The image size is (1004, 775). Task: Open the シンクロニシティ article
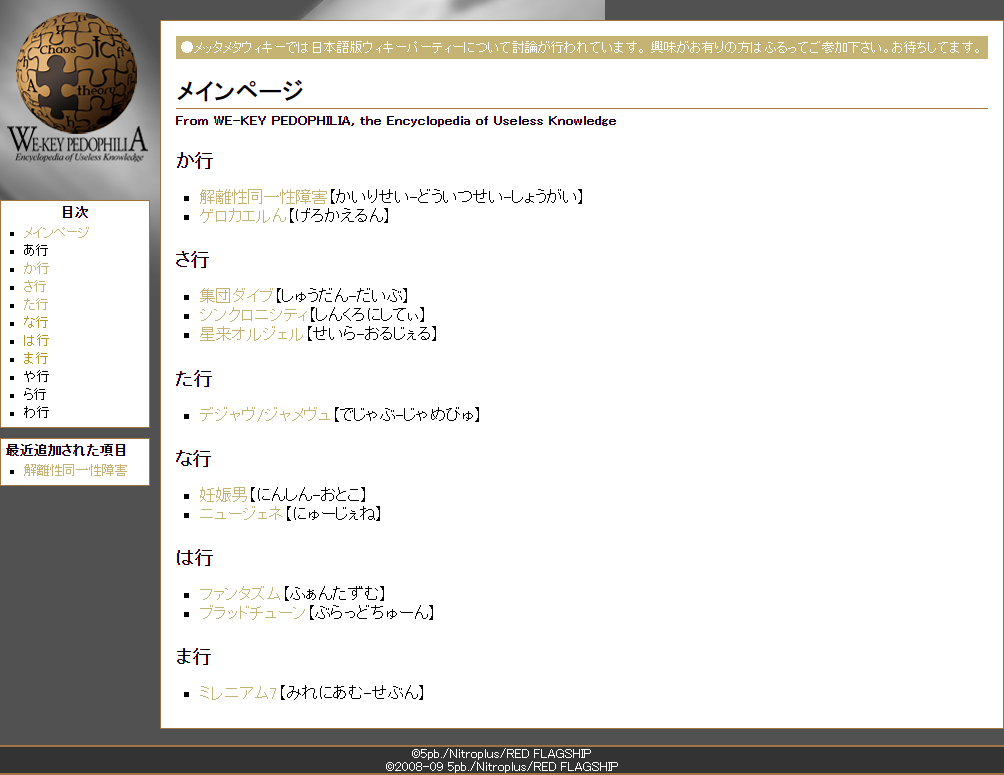coord(254,314)
